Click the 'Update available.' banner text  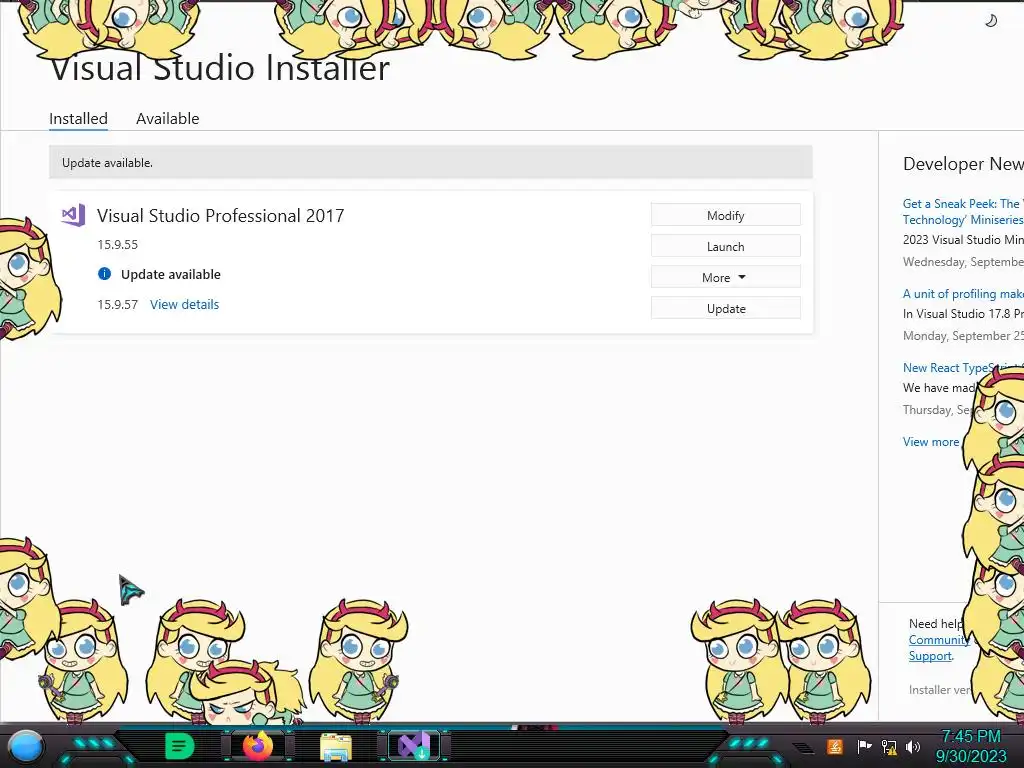coord(107,163)
